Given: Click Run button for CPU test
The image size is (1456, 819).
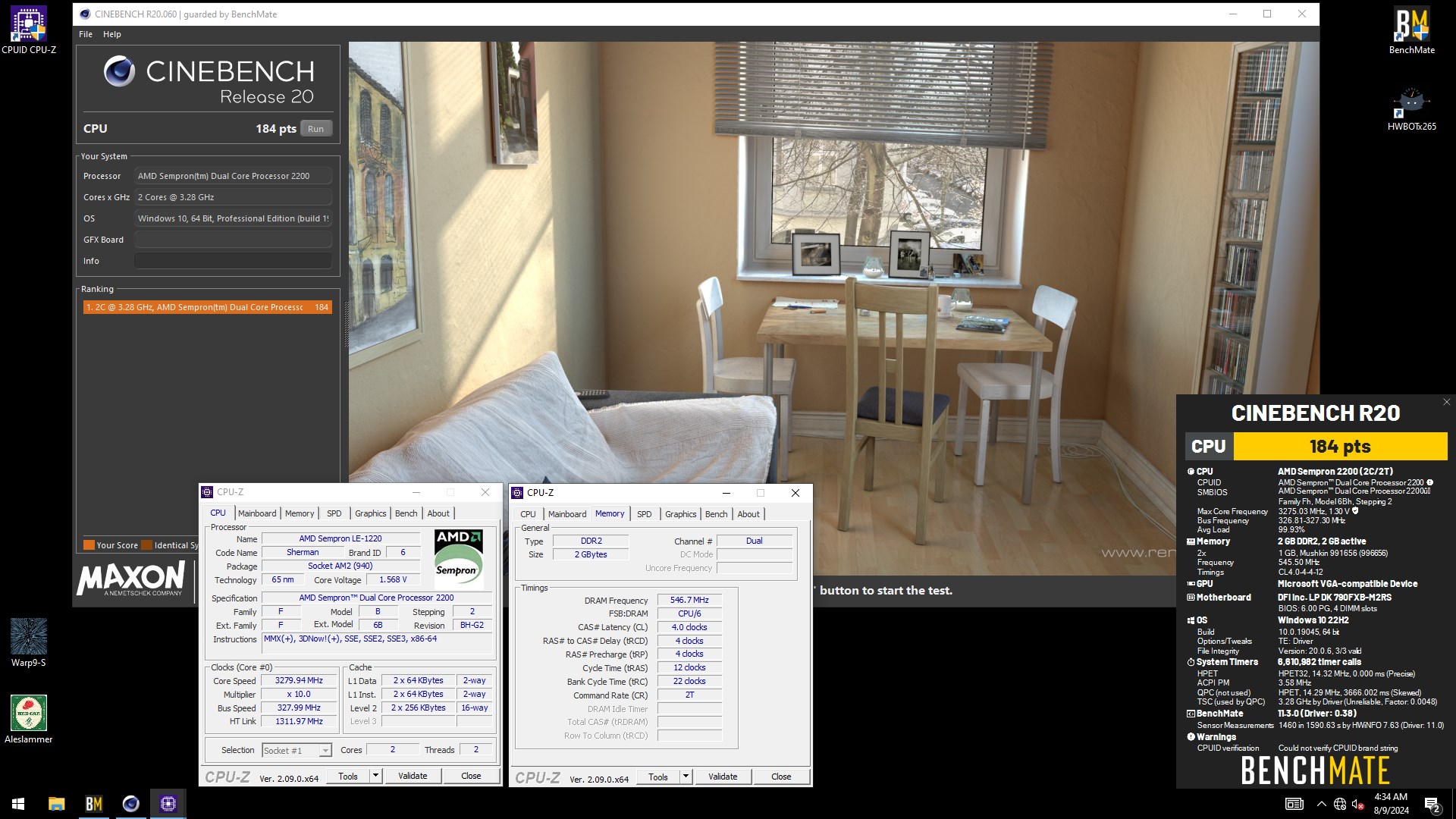Looking at the screenshot, I should [316, 129].
